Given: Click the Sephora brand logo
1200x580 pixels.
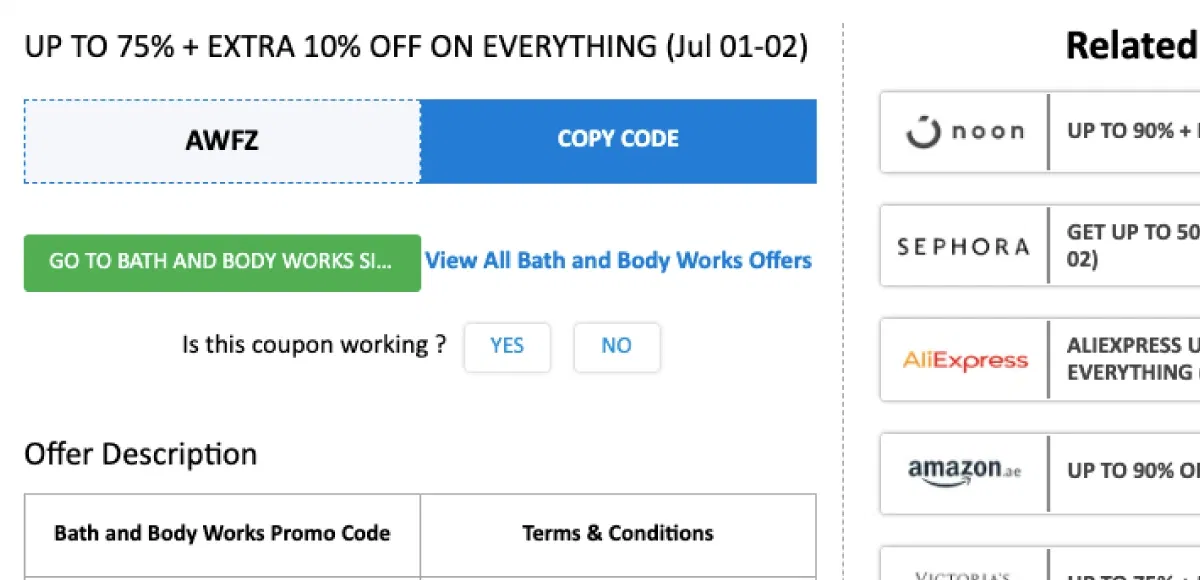Looking at the screenshot, I should tap(962, 245).
